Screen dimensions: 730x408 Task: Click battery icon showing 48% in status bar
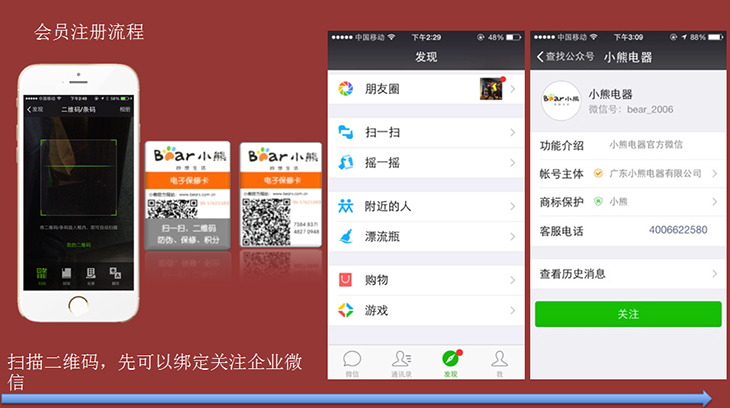point(514,37)
